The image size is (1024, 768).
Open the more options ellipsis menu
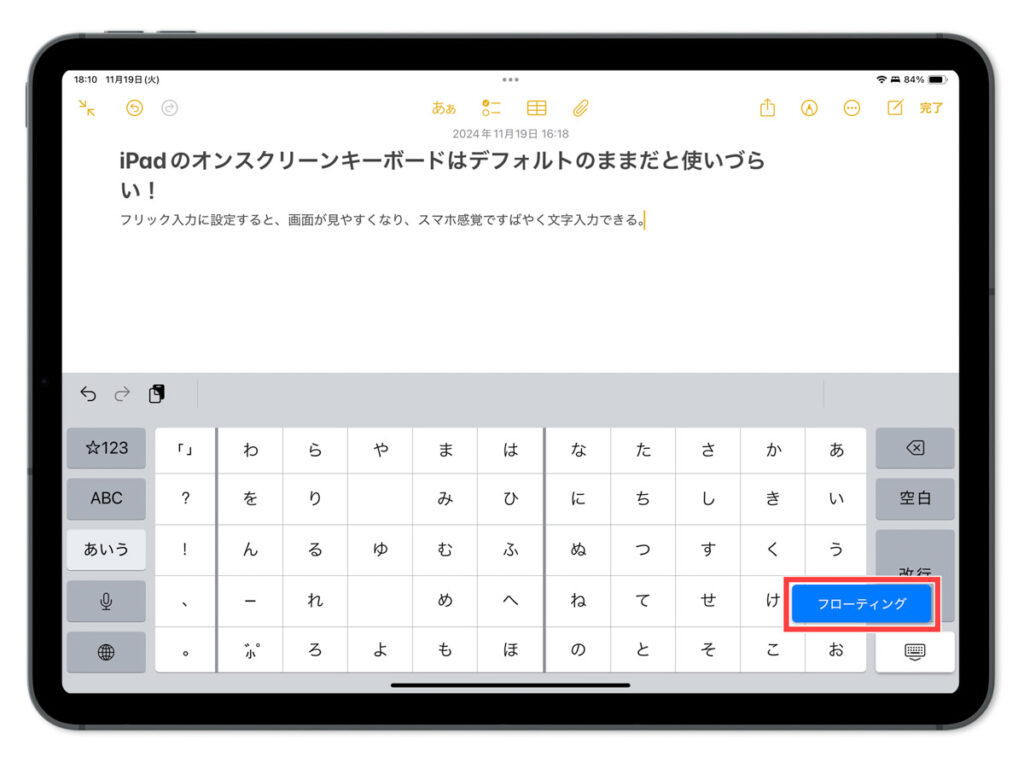(852, 108)
